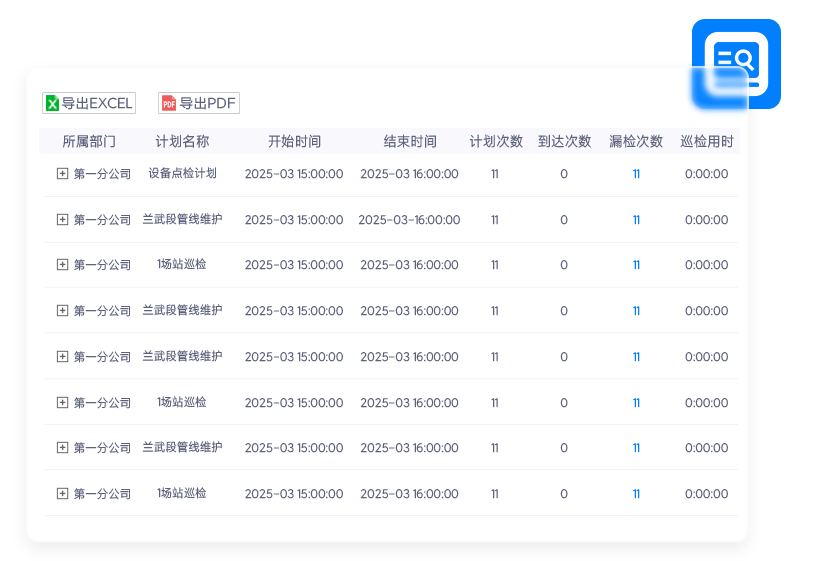The width and height of the screenshot is (816, 561).
Task: Sort by 所属部门 column header
Action: [89, 142]
